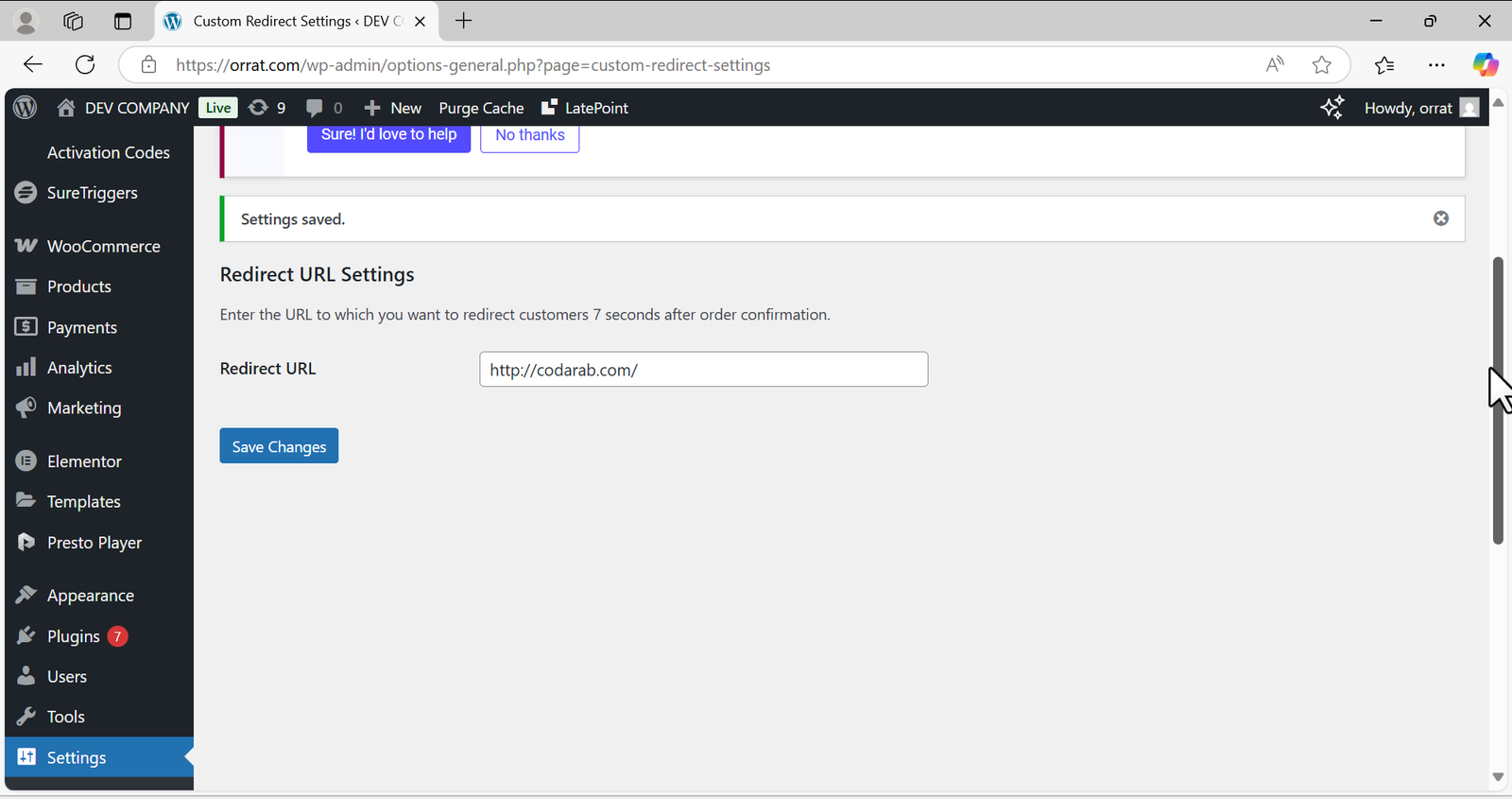1512x799 pixels.
Task: Open the Elementor menu item
Action: [99, 461]
